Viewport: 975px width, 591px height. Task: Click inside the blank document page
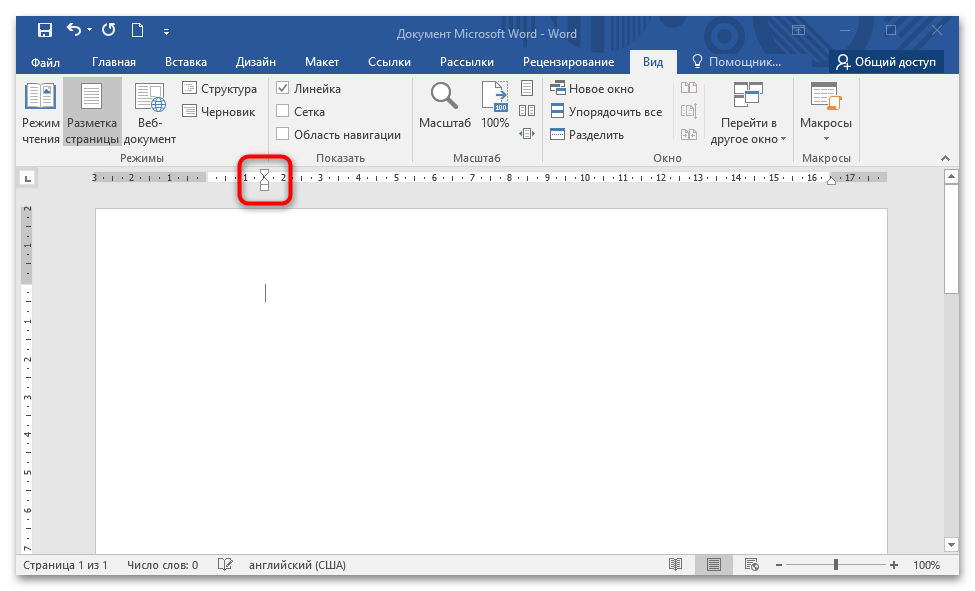(x=491, y=381)
